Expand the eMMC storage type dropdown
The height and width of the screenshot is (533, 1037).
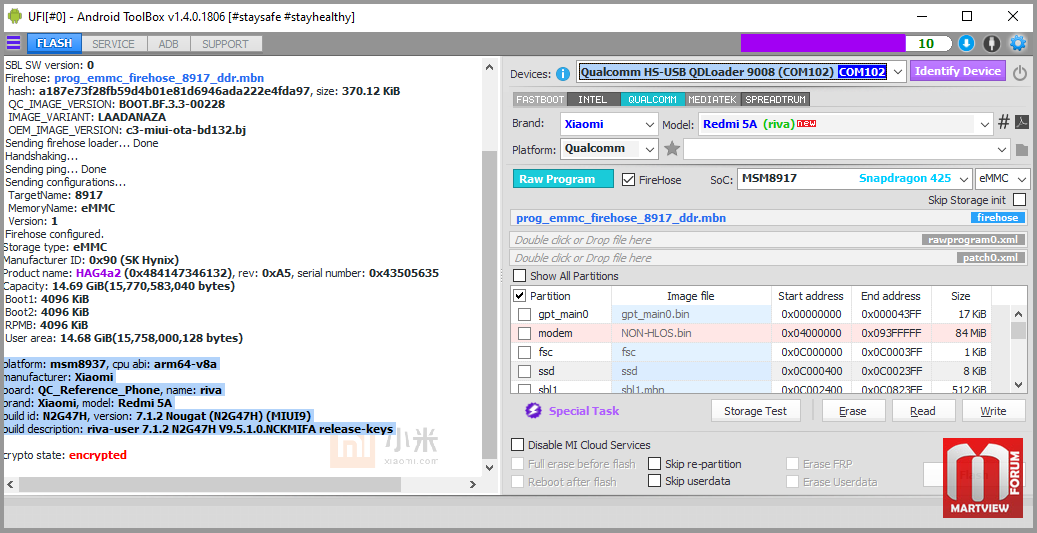1000,179
